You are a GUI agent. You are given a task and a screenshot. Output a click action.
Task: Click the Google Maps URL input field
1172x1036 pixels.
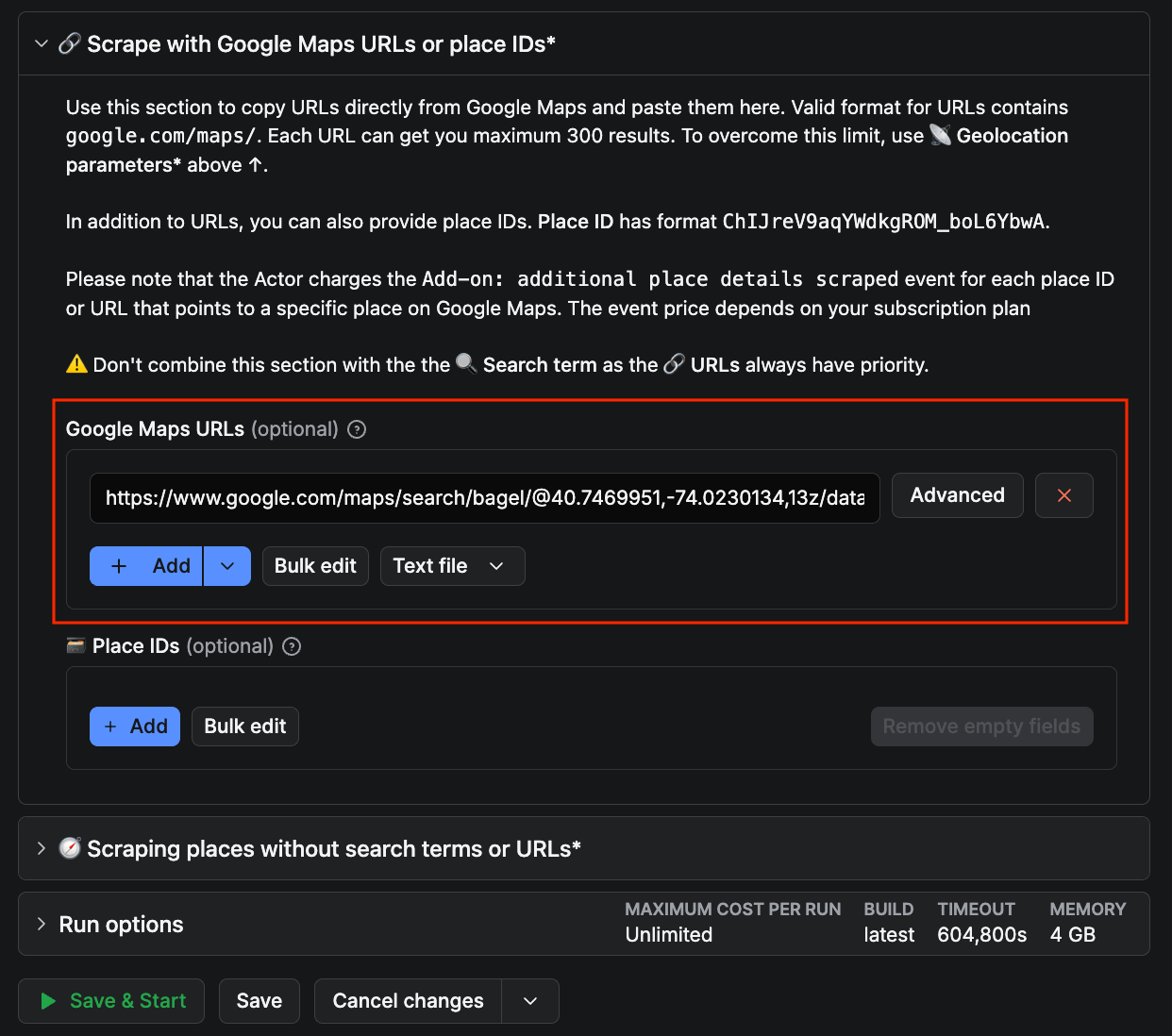[484, 498]
